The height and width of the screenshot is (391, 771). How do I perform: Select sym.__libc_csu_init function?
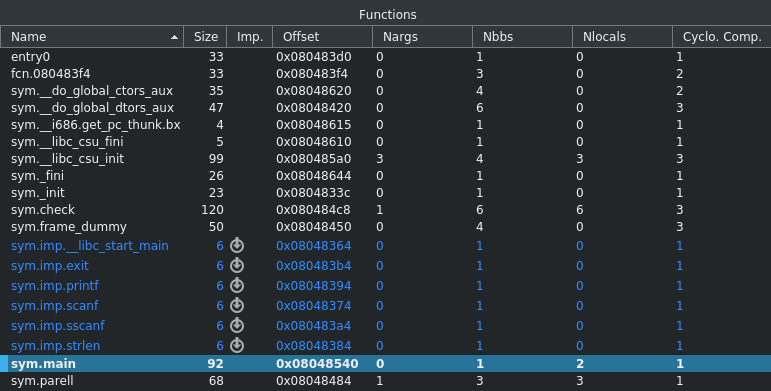[x=386, y=159]
